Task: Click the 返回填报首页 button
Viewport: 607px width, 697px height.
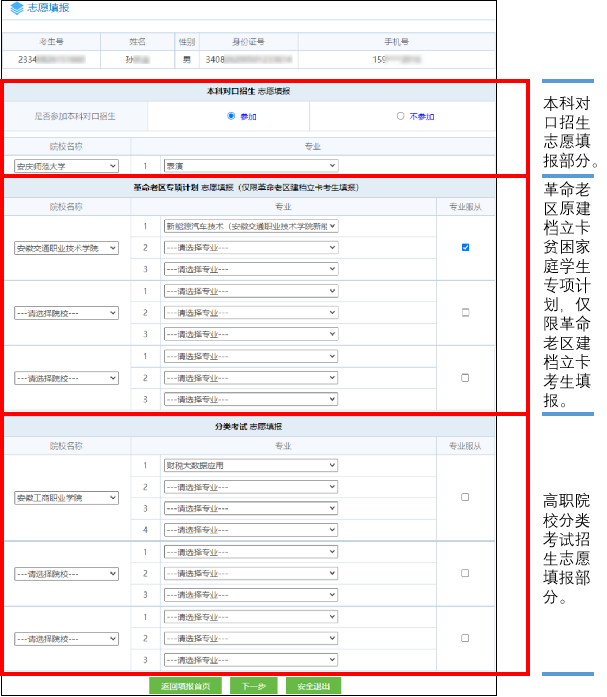Action: pos(185,686)
